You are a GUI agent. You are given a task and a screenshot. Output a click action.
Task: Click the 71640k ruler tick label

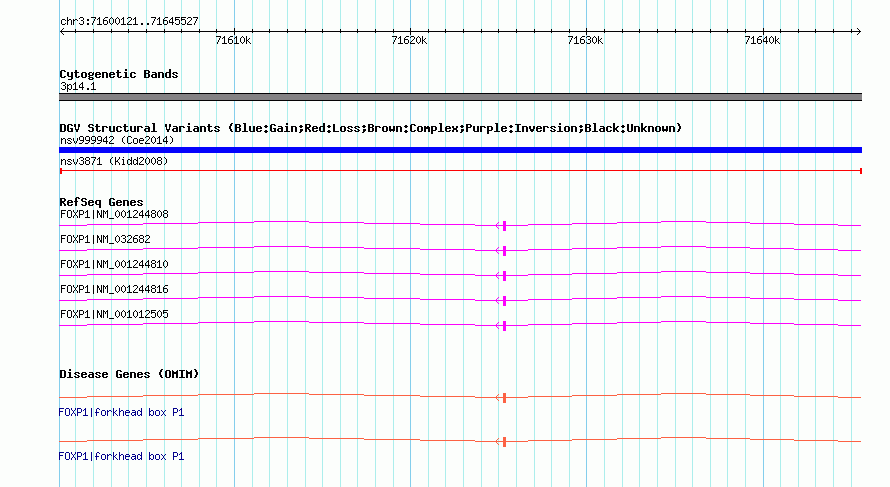(x=762, y=40)
